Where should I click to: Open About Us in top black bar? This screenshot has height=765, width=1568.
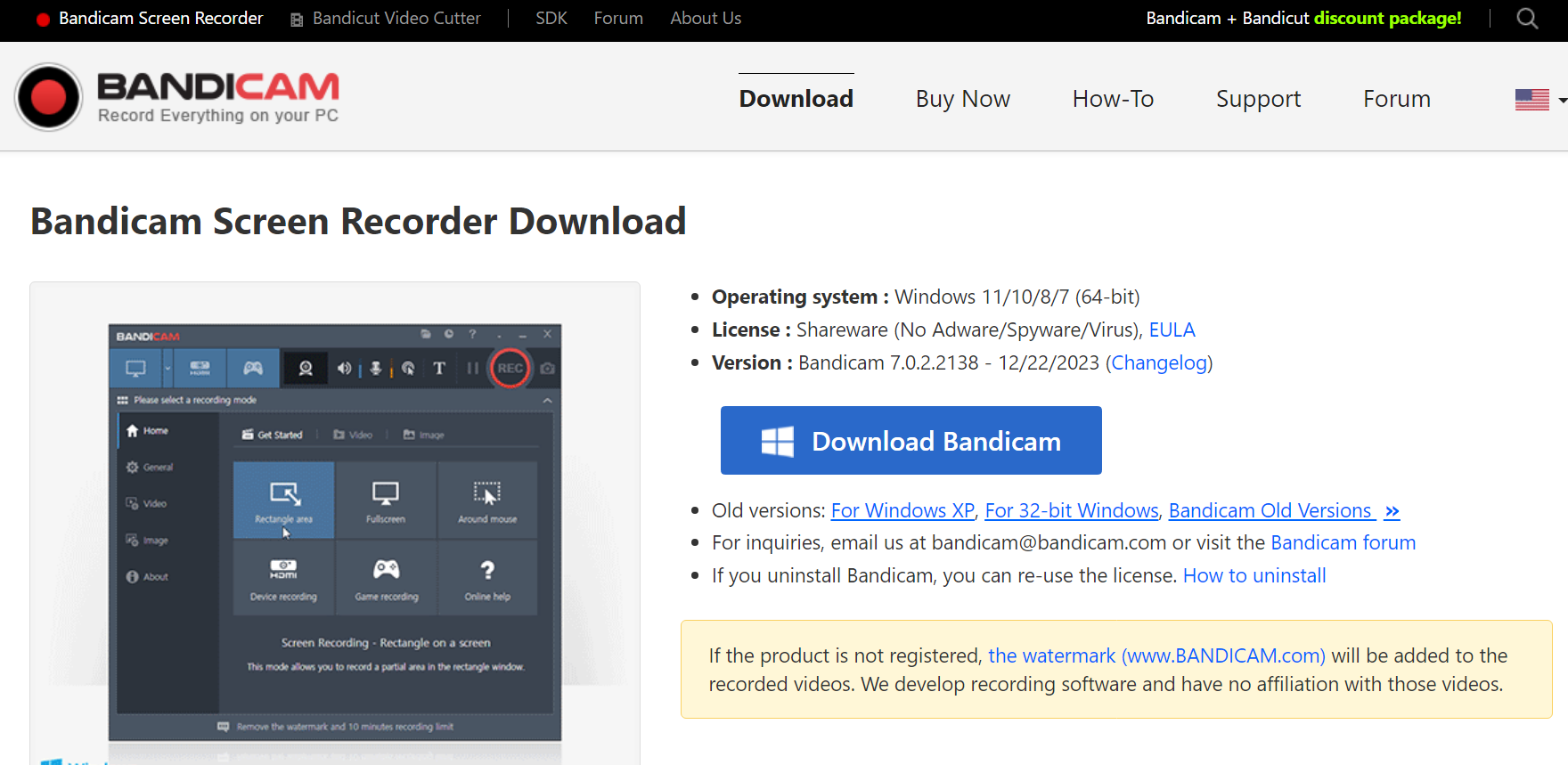(x=706, y=18)
